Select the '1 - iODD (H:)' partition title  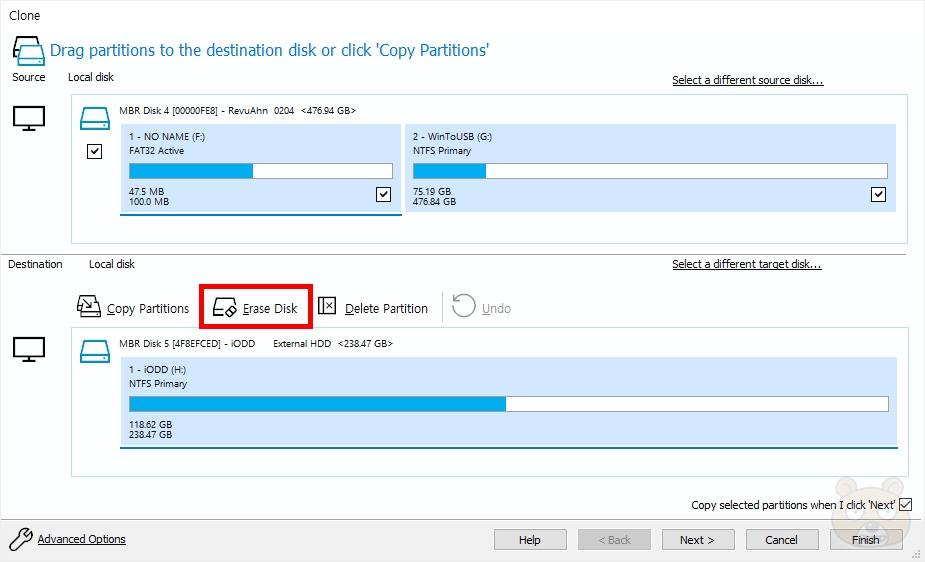click(x=158, y=370)
